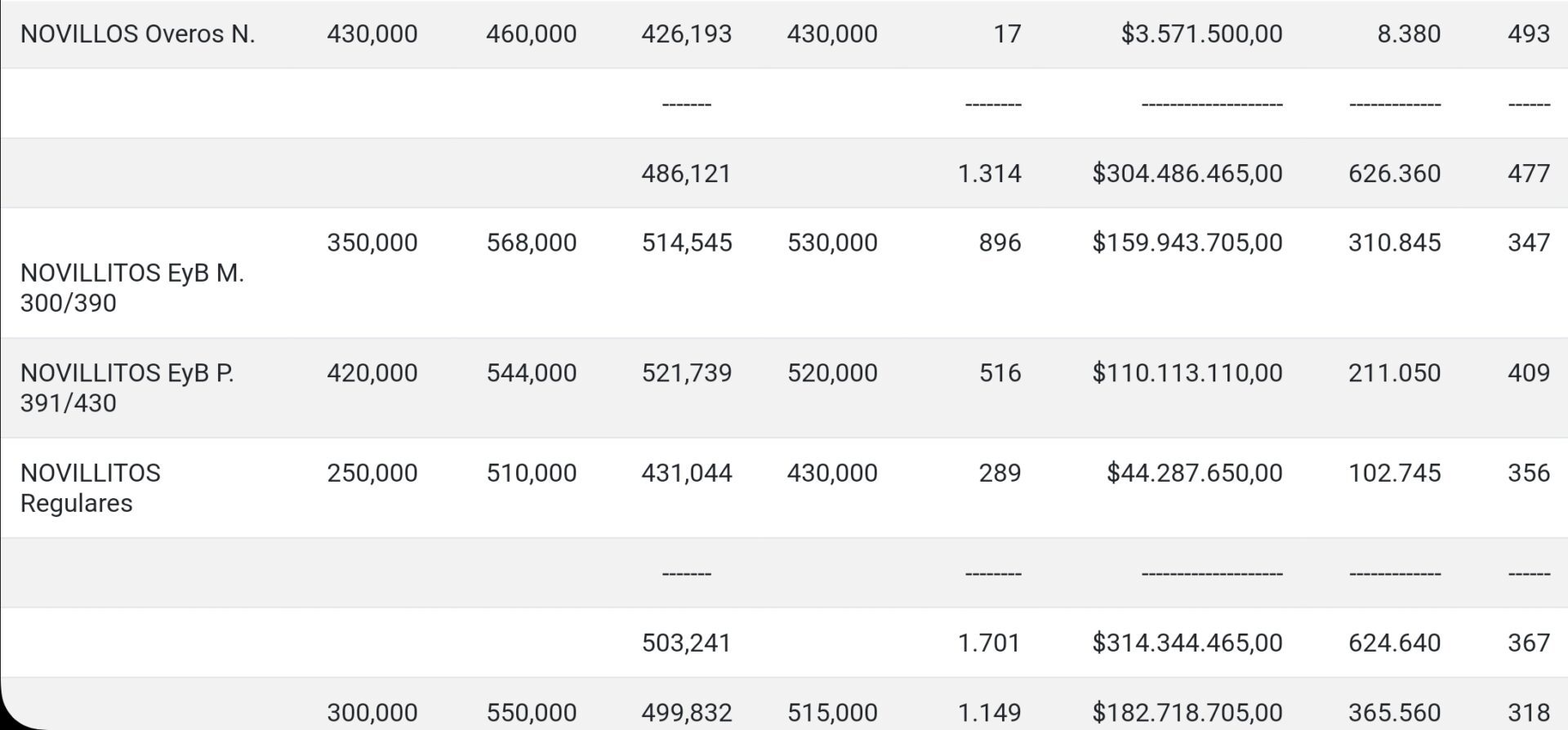Select the subtotal amount $314.344.465,00
The image size is (1568, 730).
(x=1187, y=643)
